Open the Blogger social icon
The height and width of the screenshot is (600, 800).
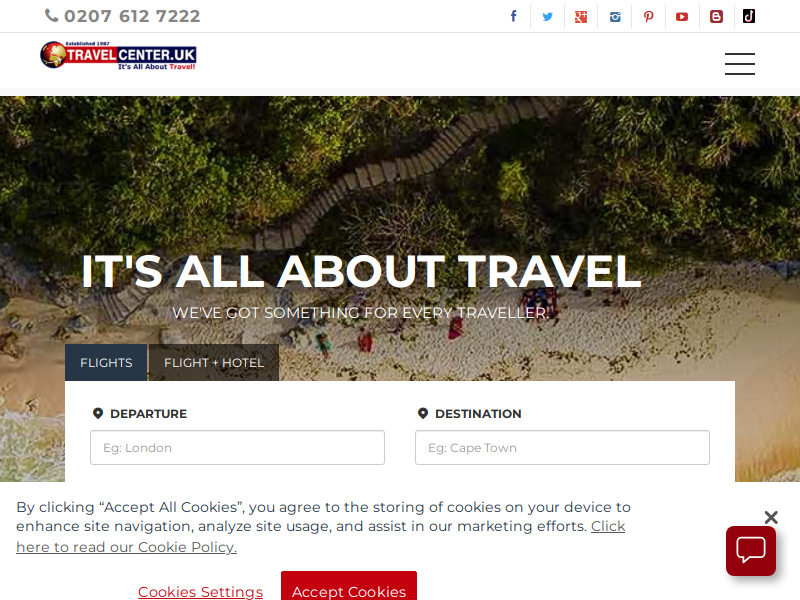(716, 17)
